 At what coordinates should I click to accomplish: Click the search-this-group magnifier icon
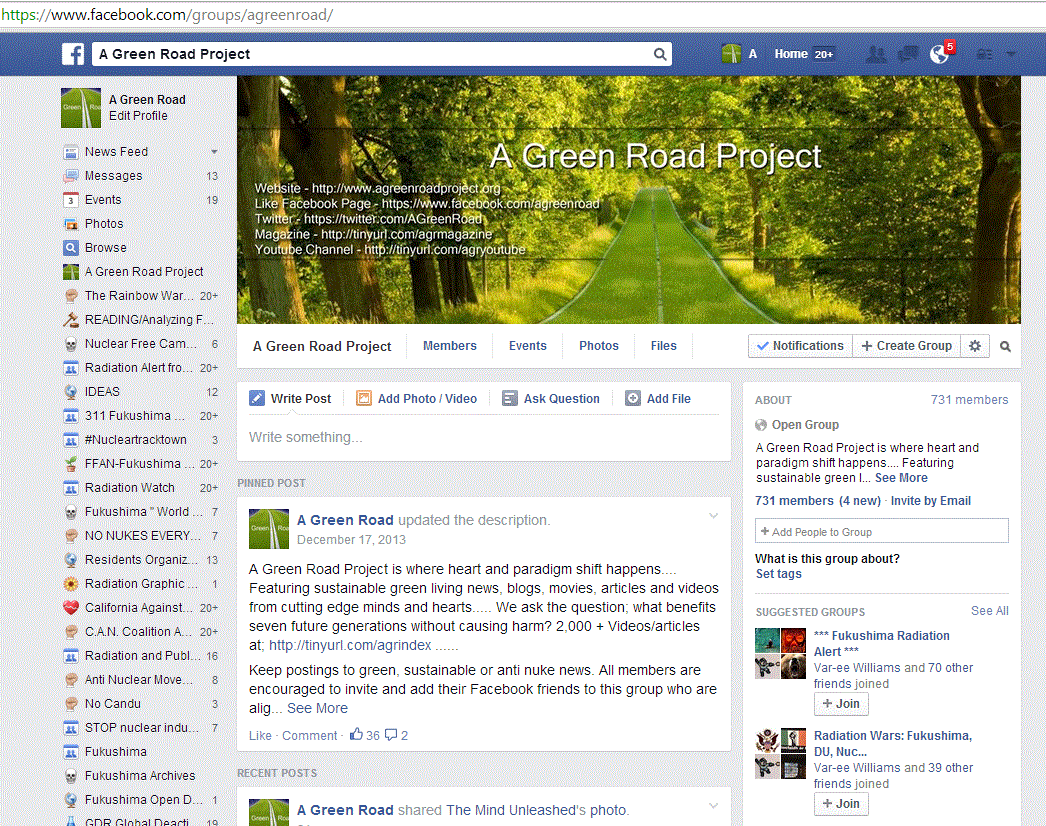click(x=1005, y=346)
